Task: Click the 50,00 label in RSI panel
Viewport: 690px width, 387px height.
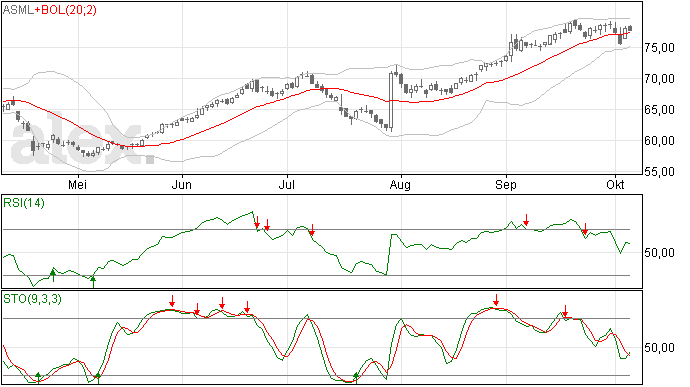Action: 659,253
